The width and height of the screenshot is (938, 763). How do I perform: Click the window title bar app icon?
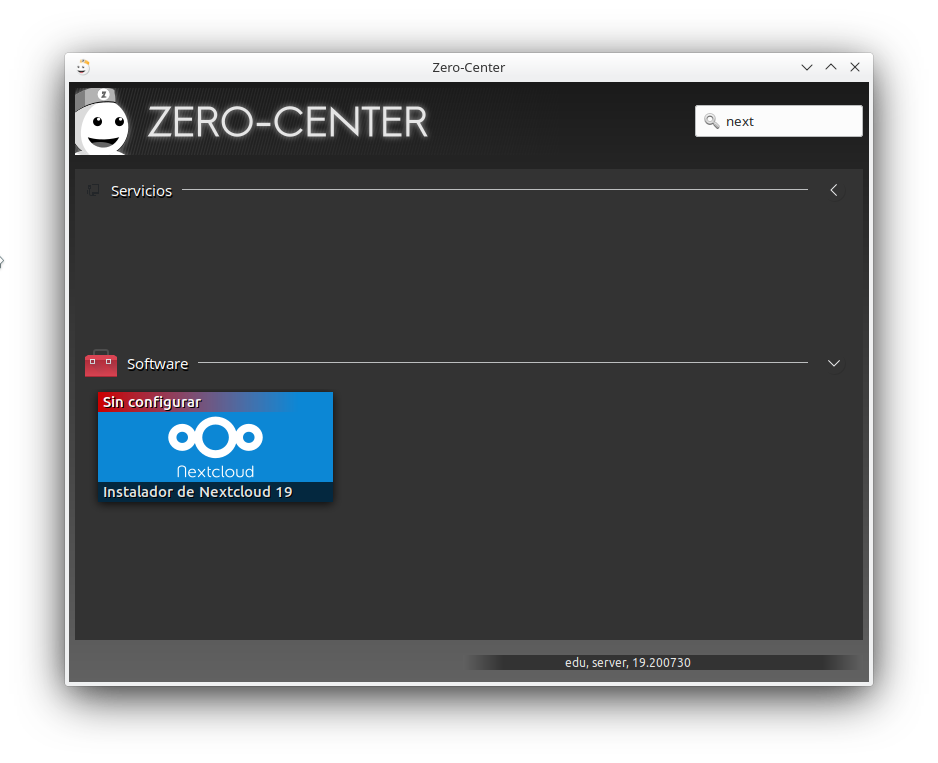click(83, 67)
